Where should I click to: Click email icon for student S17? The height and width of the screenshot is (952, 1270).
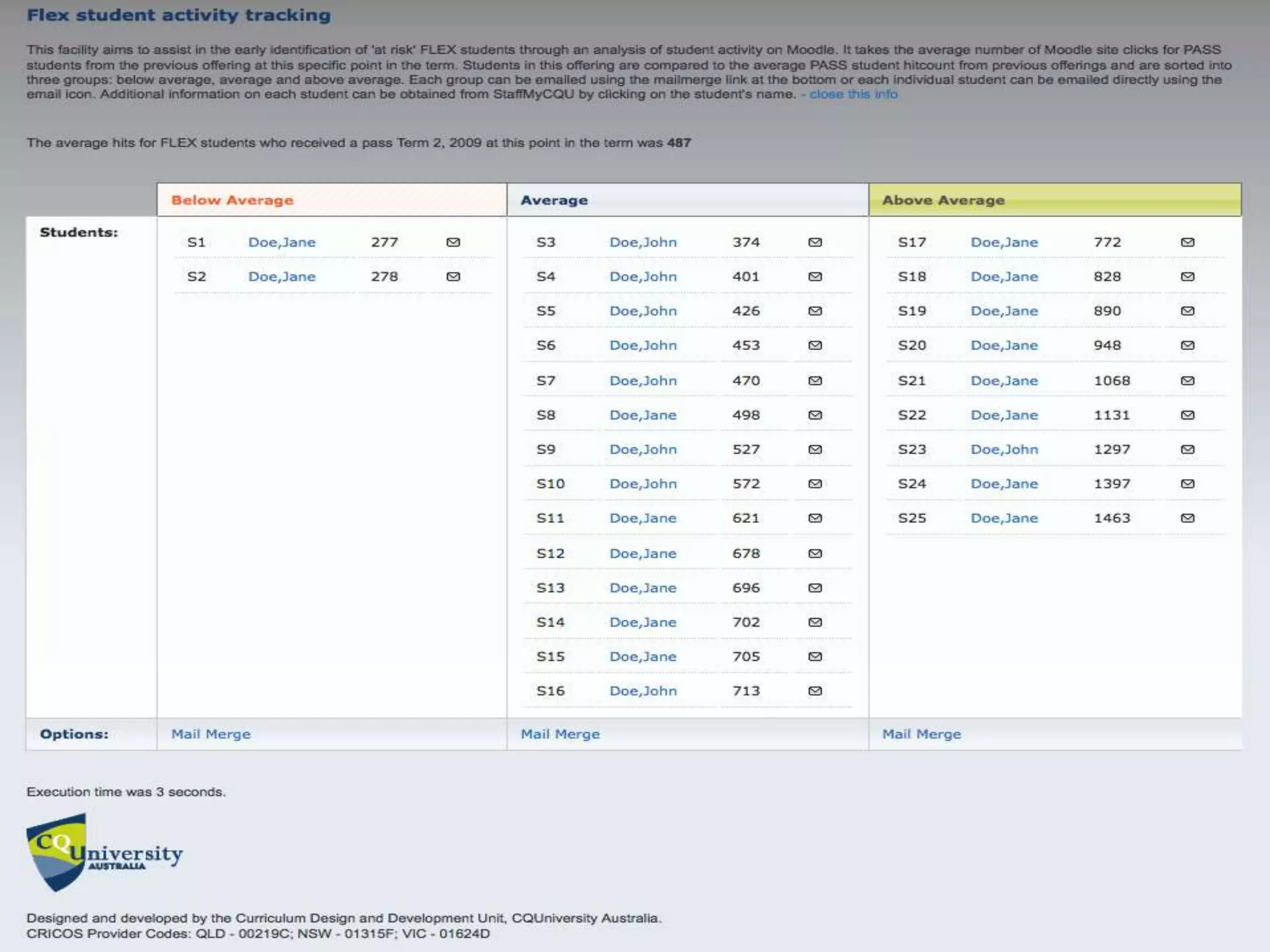click(x=1188, y=242)
